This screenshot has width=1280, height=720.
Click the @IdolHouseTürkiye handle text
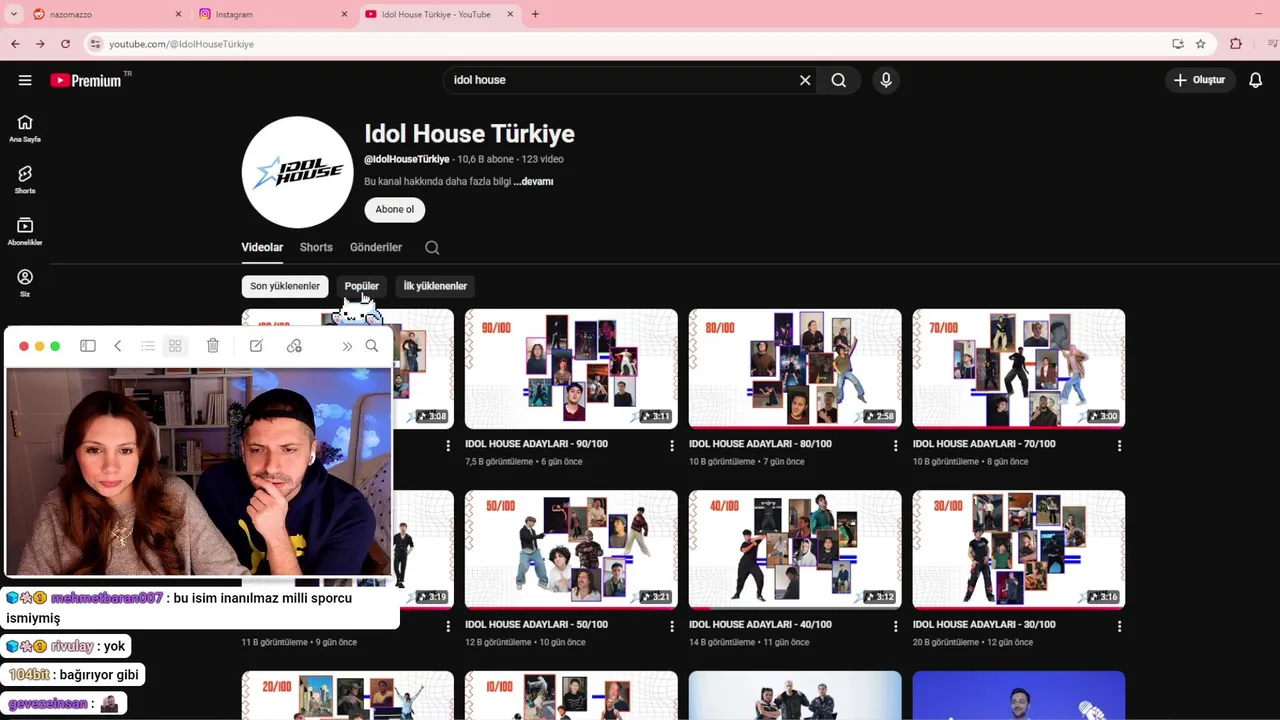tap(407, 160)
